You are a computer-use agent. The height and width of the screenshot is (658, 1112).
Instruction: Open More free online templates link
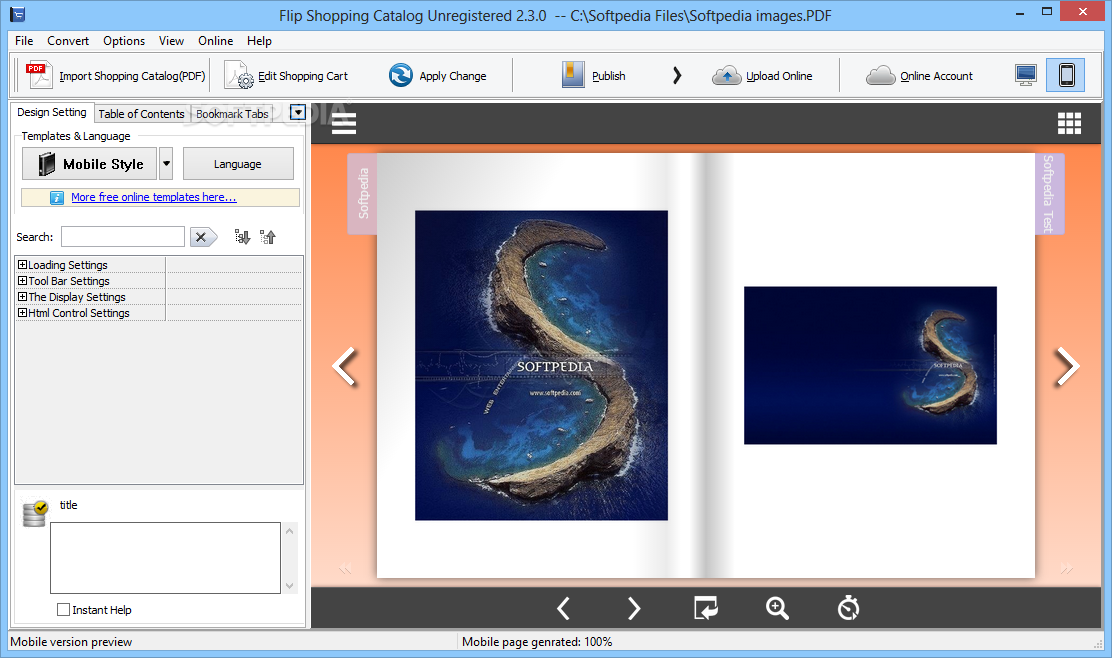pos(154,197)
